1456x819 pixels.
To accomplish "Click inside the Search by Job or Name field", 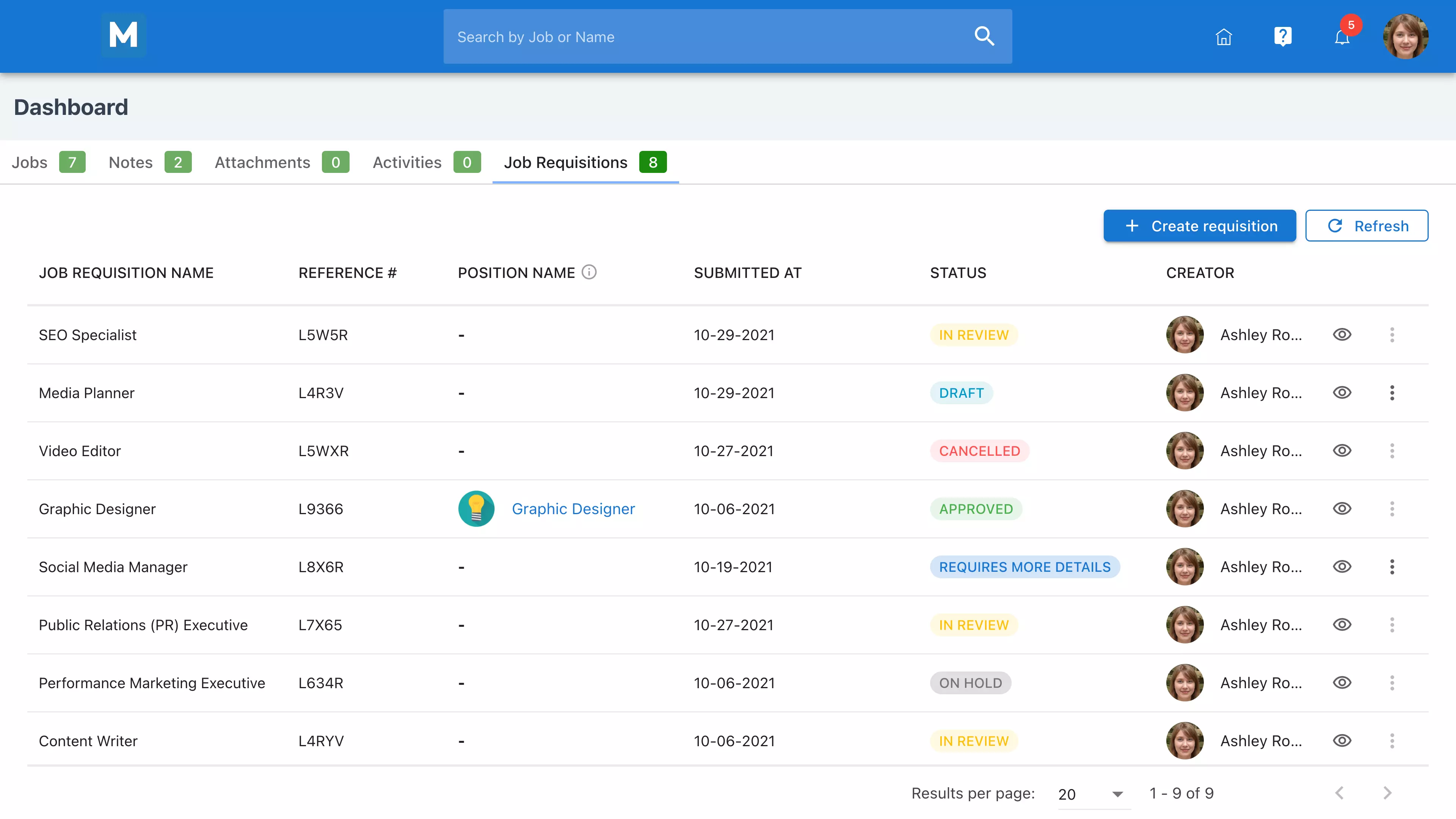I will tap(678, 36).
